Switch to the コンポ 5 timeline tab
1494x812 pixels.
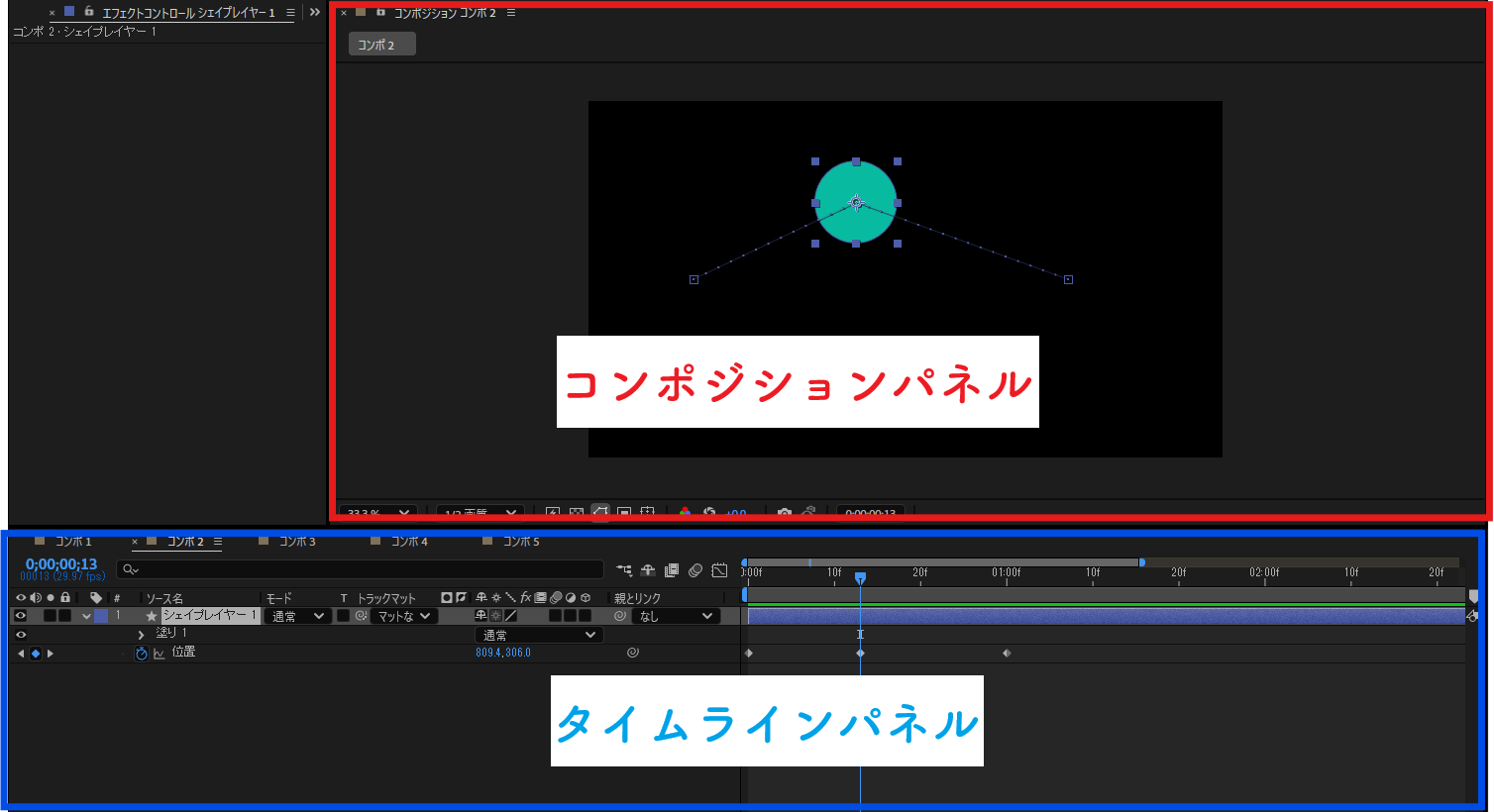521,542
